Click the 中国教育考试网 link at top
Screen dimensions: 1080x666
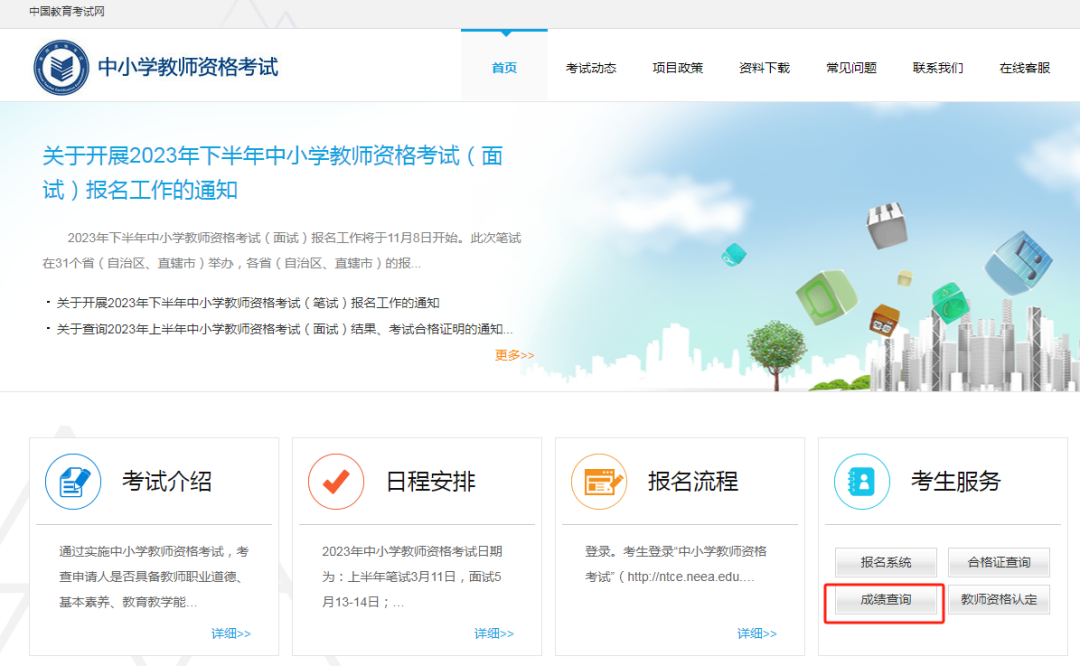67,12
